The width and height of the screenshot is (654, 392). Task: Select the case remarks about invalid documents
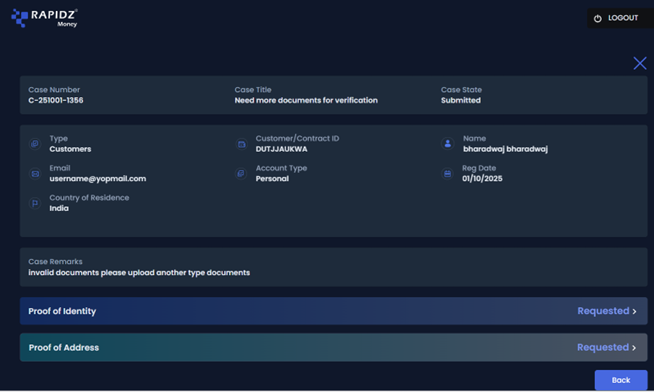(139, 272)
